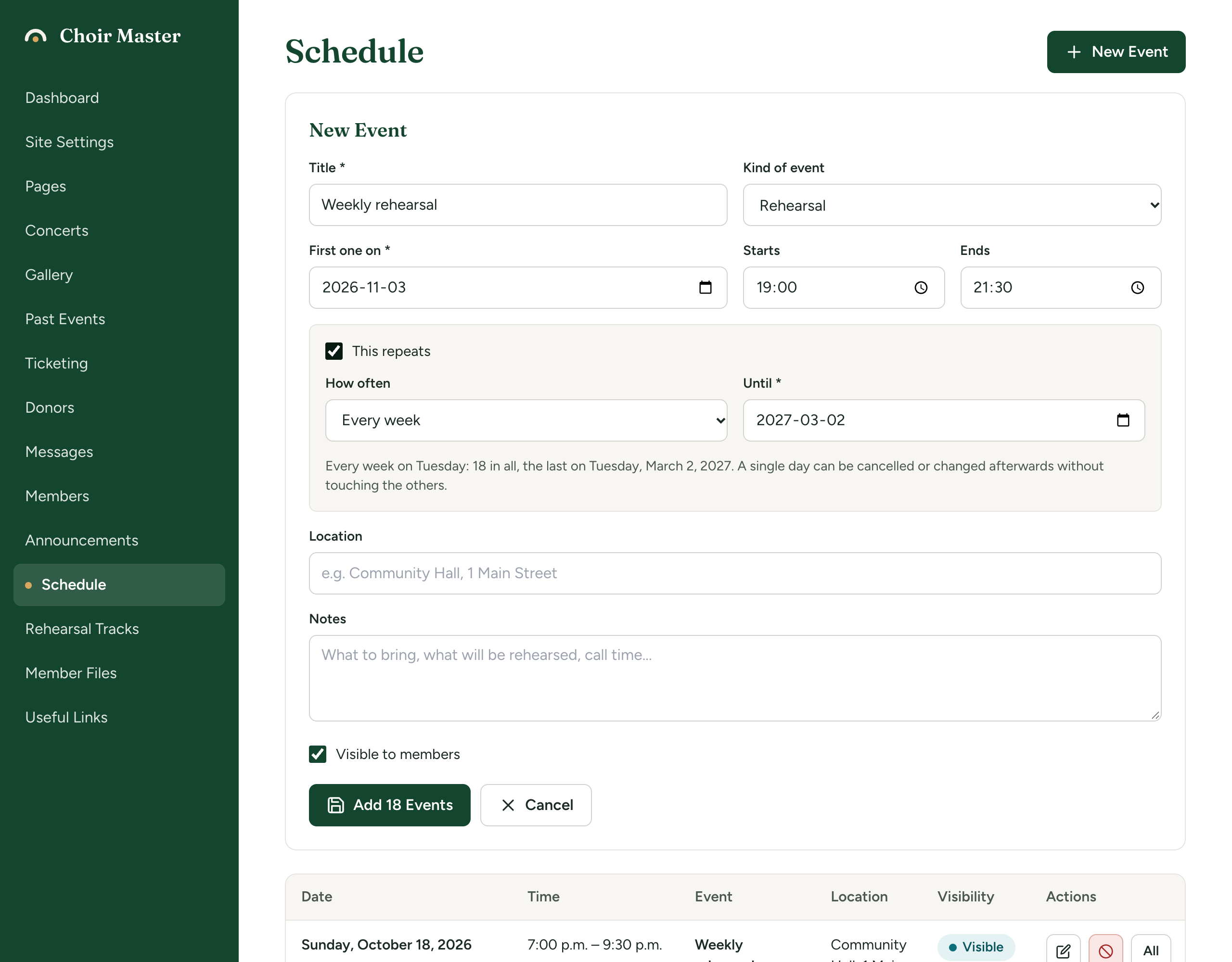Click the Visible status badge
The image size is (1232, 962).
[x=976, y=948]
